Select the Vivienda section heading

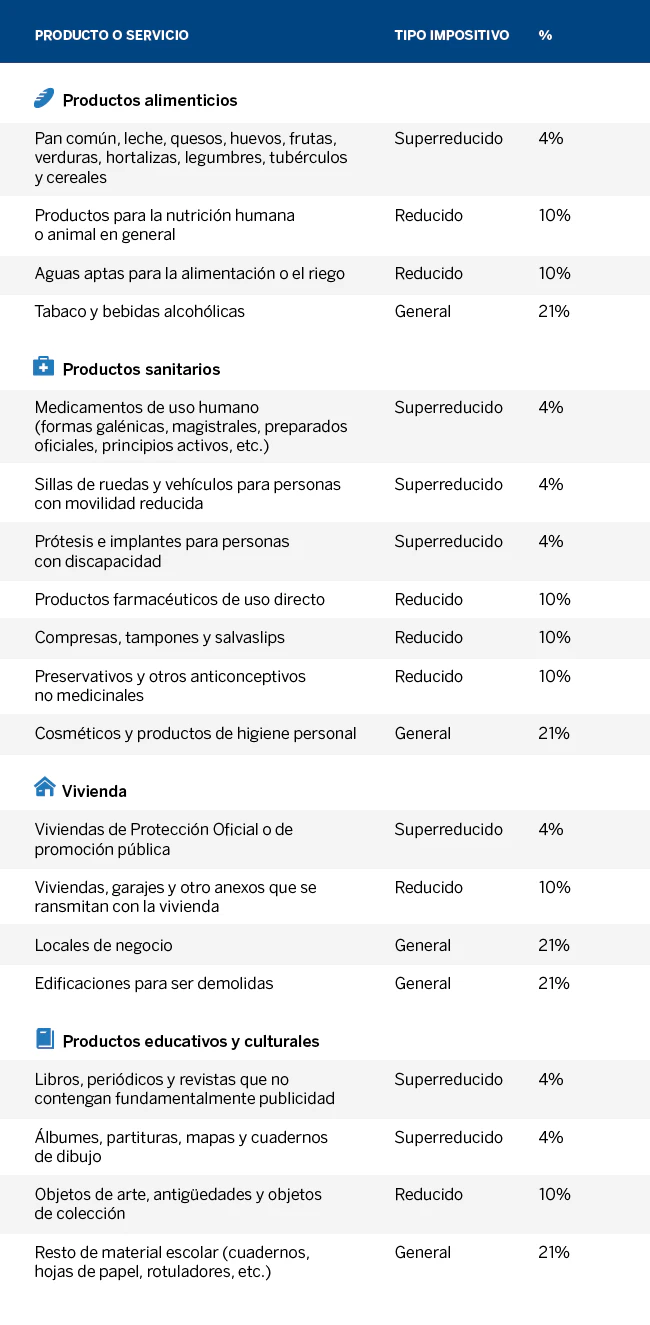click(x=94, y=791)
